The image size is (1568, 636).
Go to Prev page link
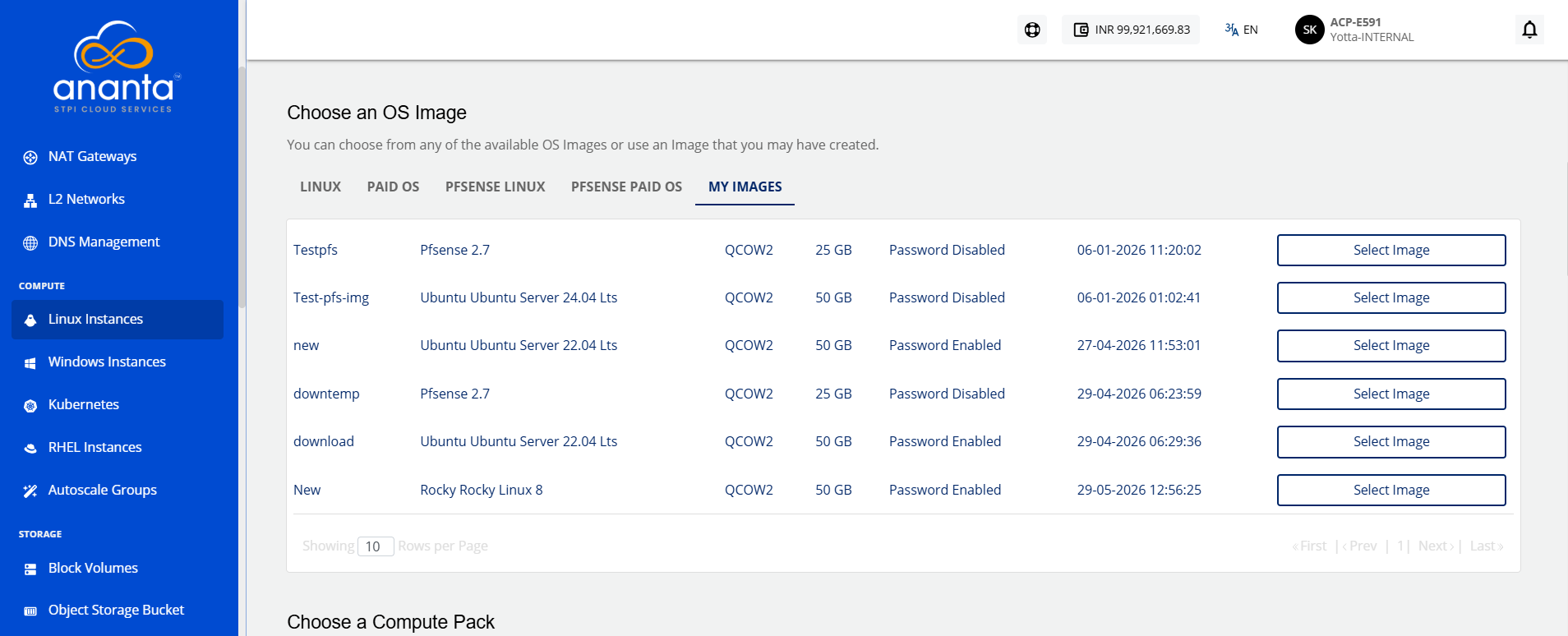[1360, 546]
